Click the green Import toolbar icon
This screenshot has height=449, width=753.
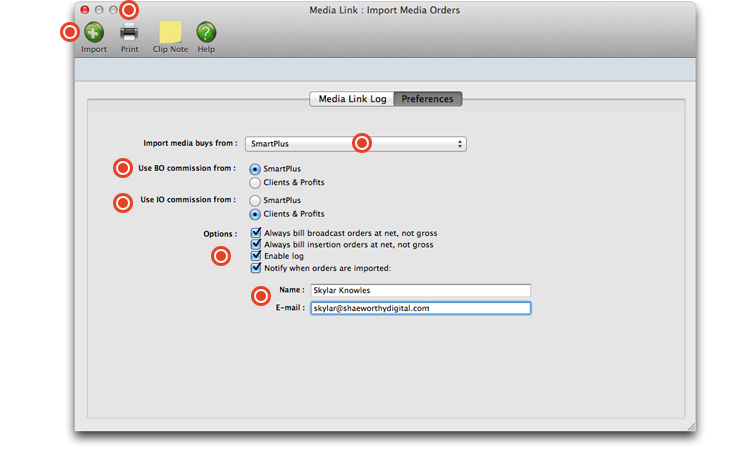pyautogui.click(x=94, y=32)
